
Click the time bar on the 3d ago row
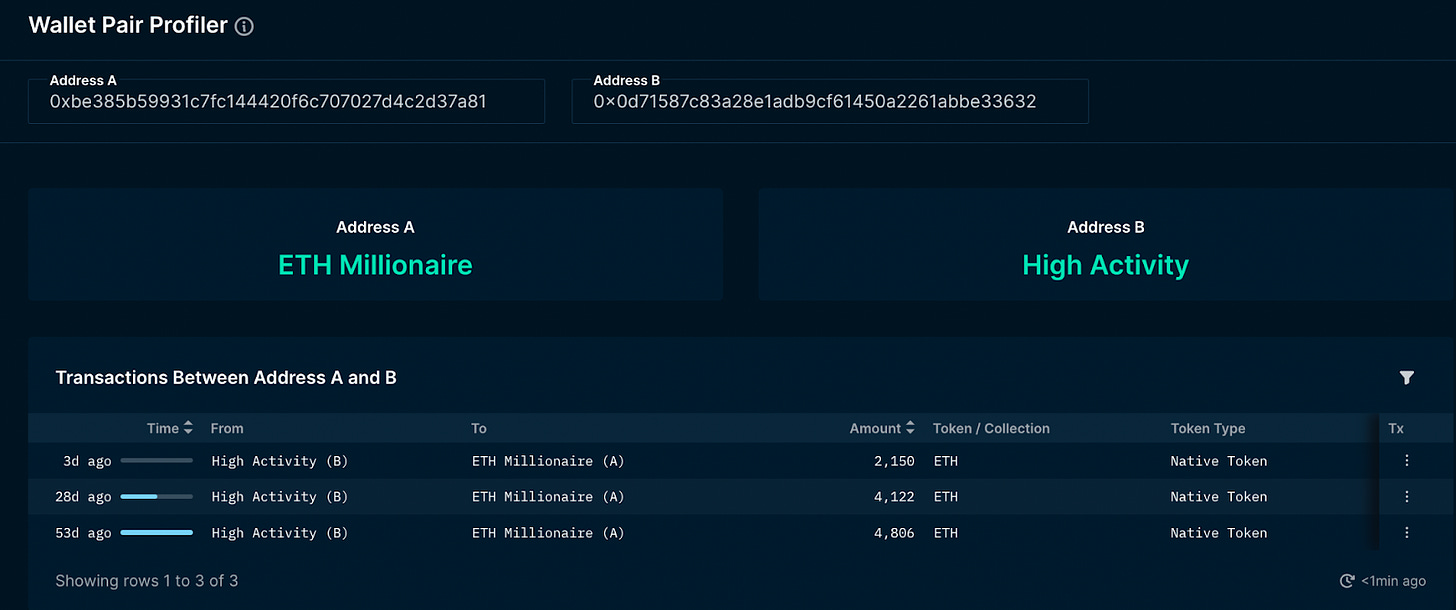coord(156,461)
